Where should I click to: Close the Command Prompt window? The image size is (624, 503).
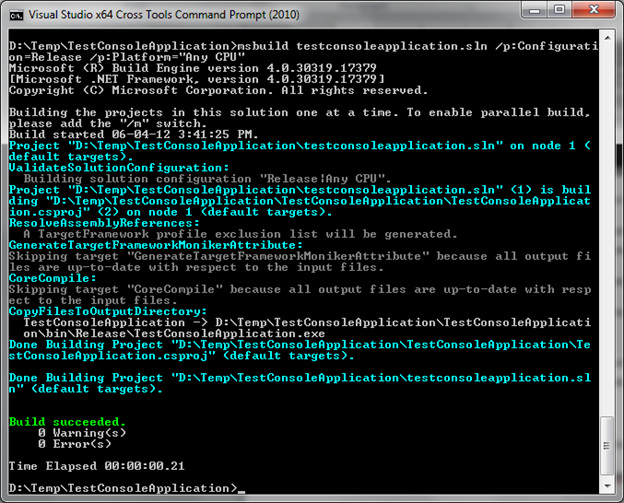(594, 10)
